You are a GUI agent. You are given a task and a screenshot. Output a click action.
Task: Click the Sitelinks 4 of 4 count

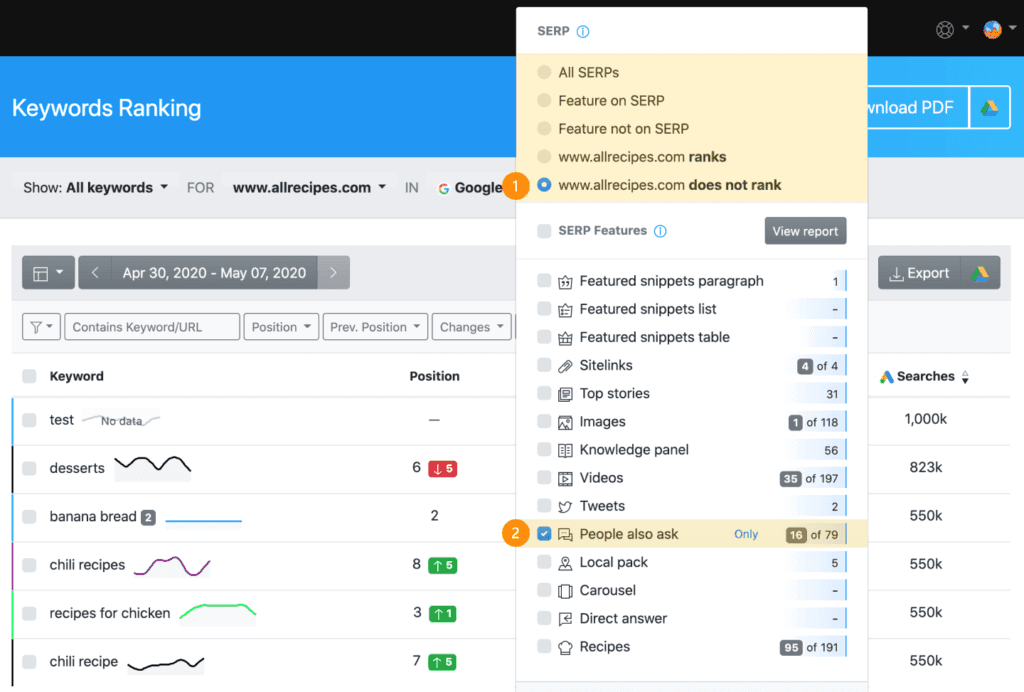(x=818, y=366)
